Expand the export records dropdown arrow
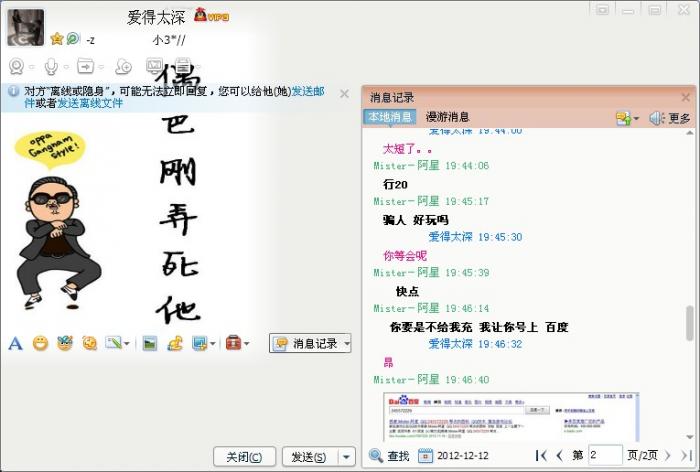The width and height of the screenshot is (700, 472). pyautogui.click(x=637, y=119)
